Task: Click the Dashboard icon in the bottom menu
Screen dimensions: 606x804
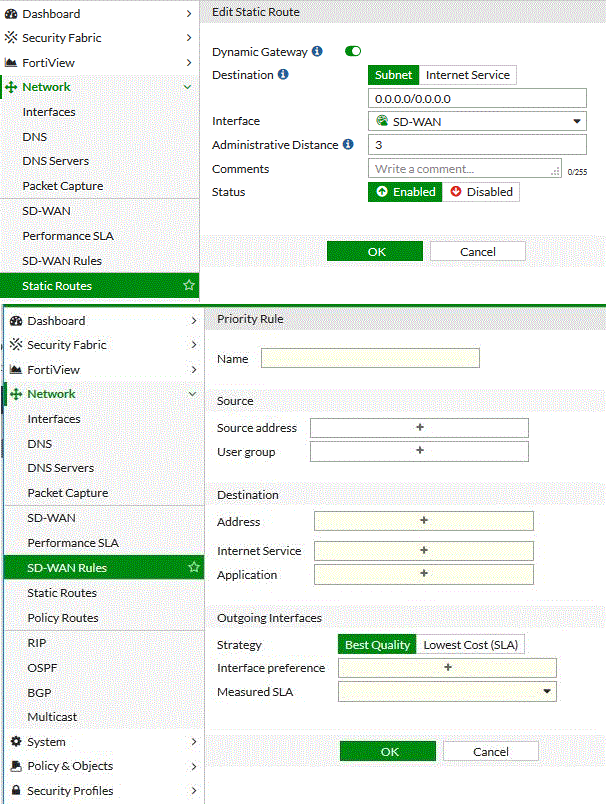Action: (16, 321)
